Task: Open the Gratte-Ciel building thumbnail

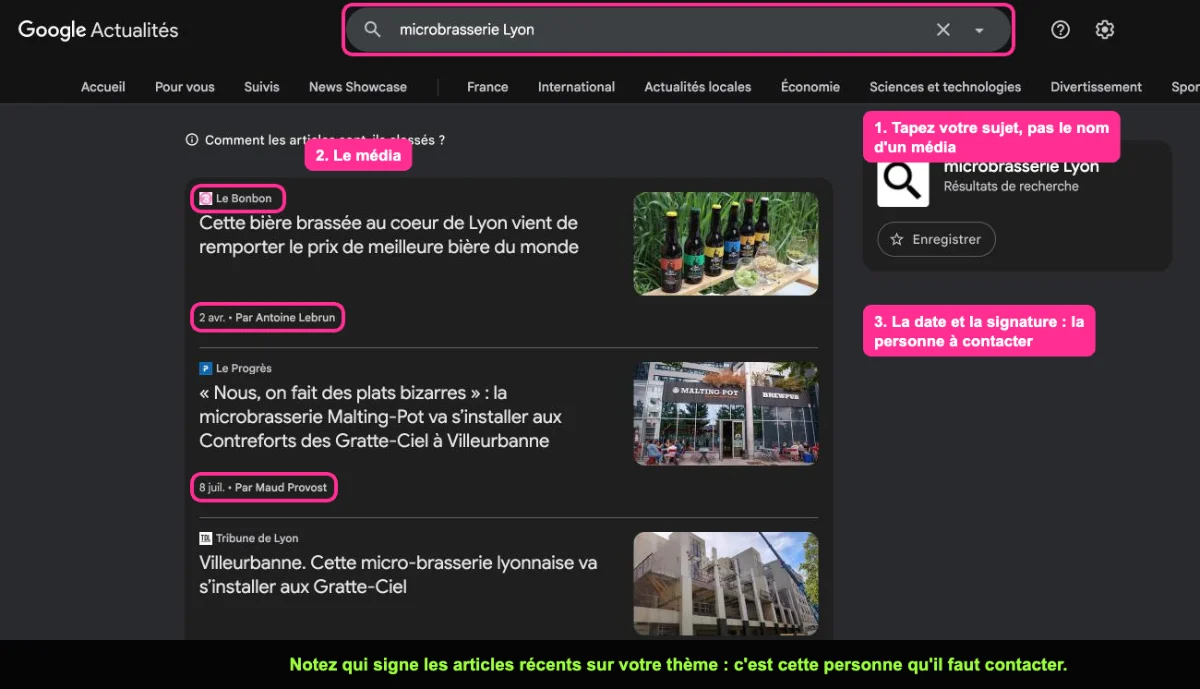Action: [x=726, y=584]
